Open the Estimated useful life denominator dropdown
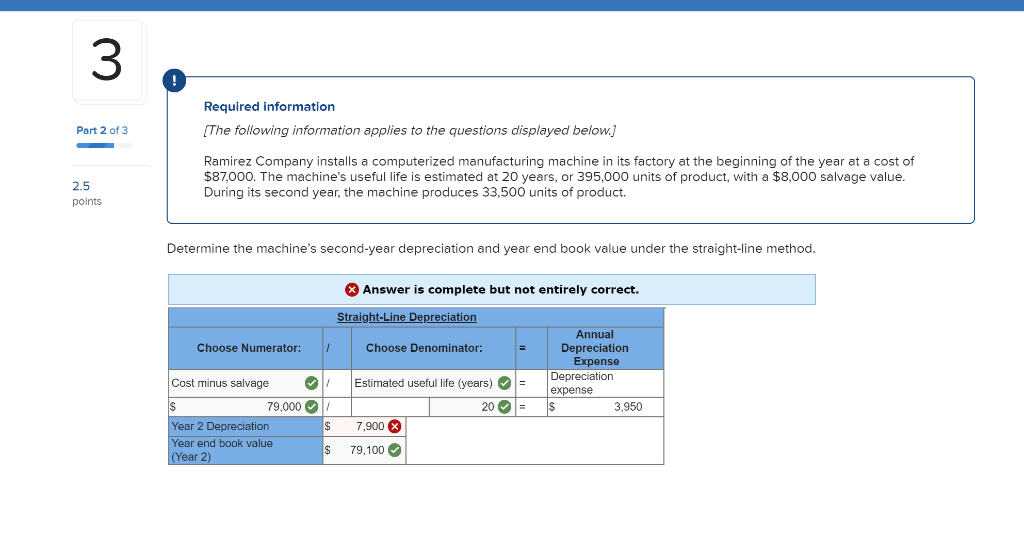Screen dimensions: 1024x537 tap(434, 383)
